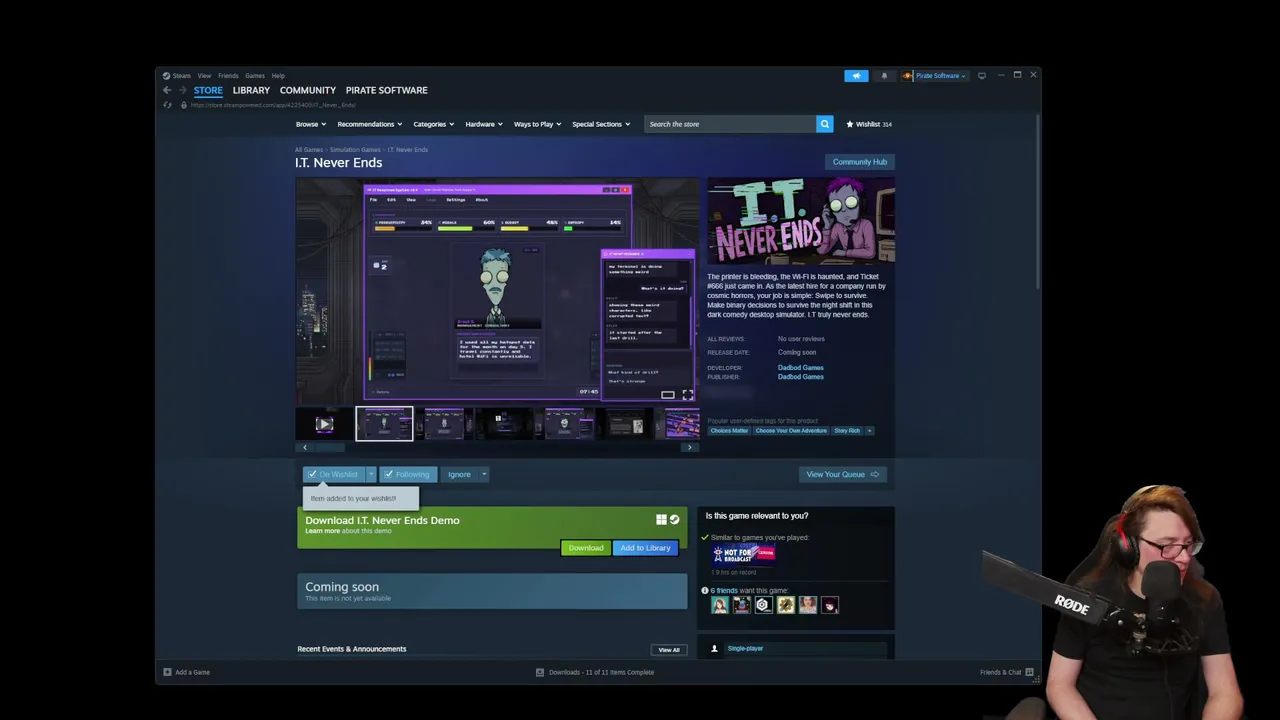Select the highlighted second screenshot thumbnail
The image size is (1280, 720).
(x=384, y=424)
